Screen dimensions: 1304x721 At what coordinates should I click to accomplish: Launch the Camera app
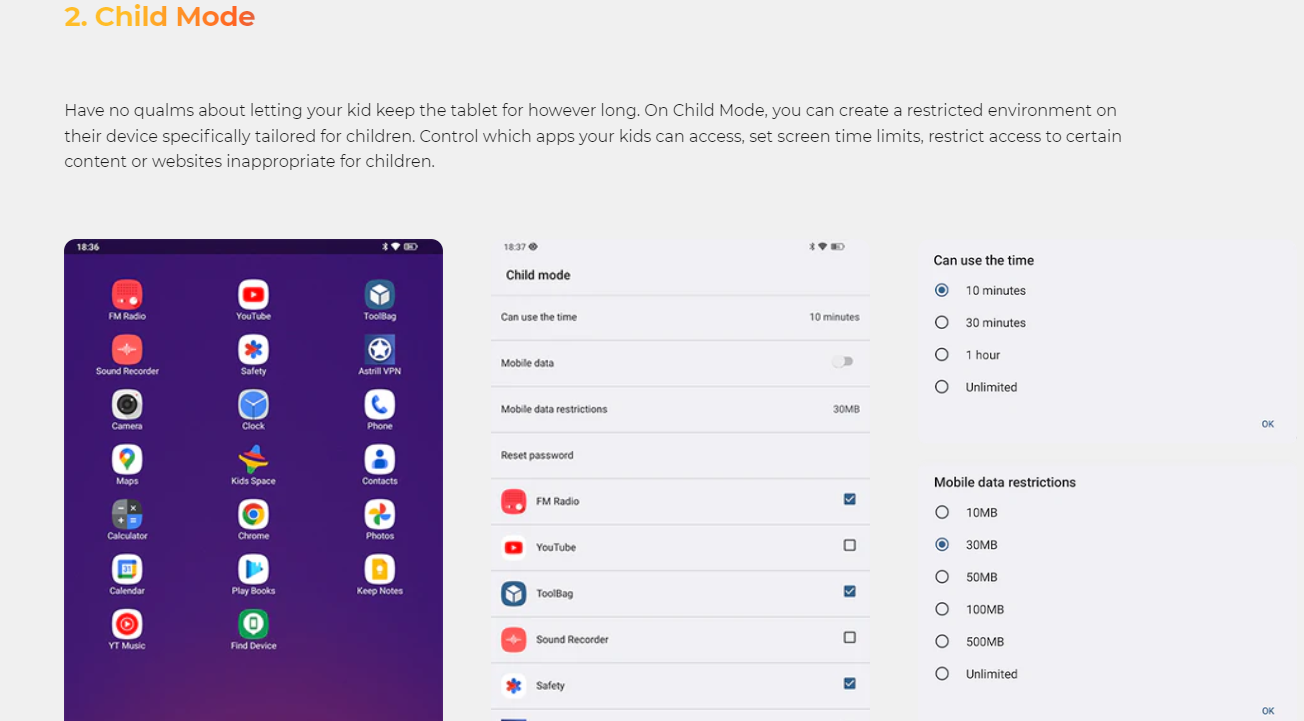pos(127,405)
